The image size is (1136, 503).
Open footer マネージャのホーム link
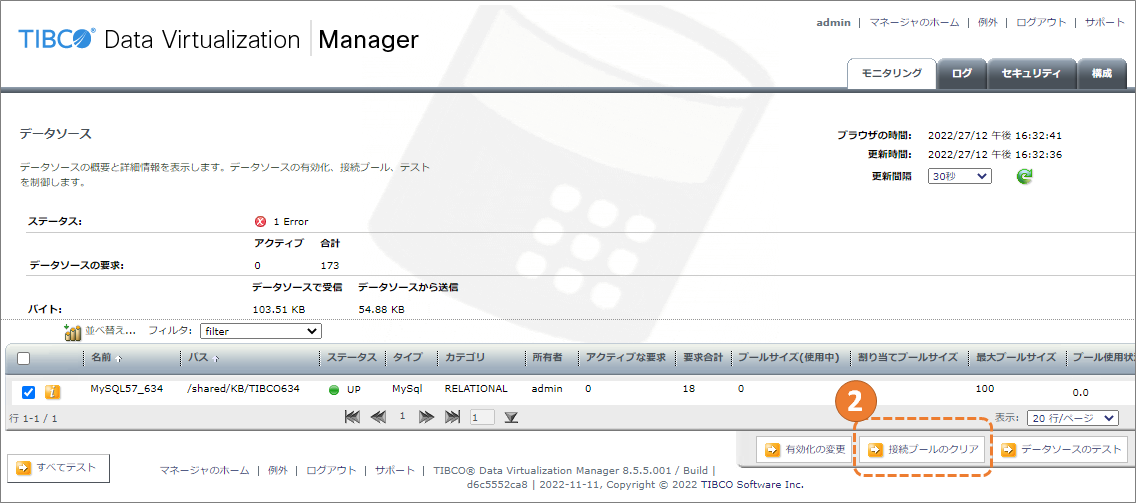point(204,470)
